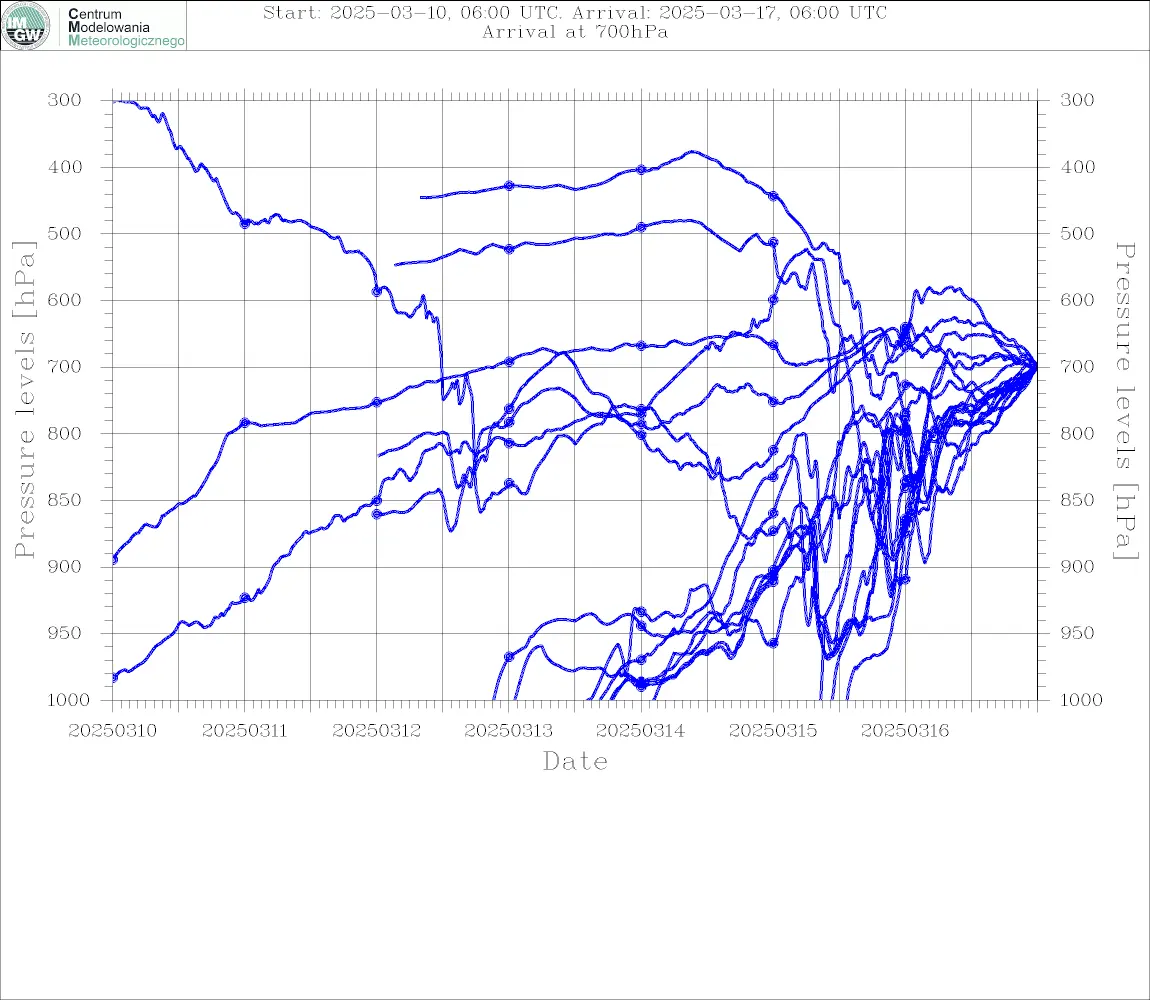Click the trajectory convergence point at 700 hPa
1150x1000 pixels.
pos(1036,365)
